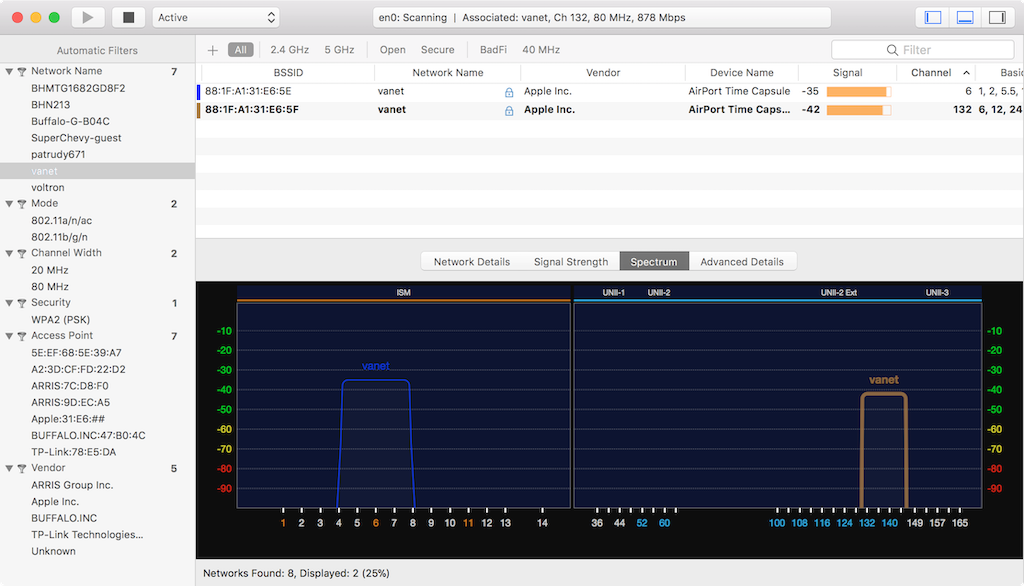The height and width of the screenshot is (586, 1024).
Task: Switch to Advanced Details tab
Action: [x=742, y=261]
